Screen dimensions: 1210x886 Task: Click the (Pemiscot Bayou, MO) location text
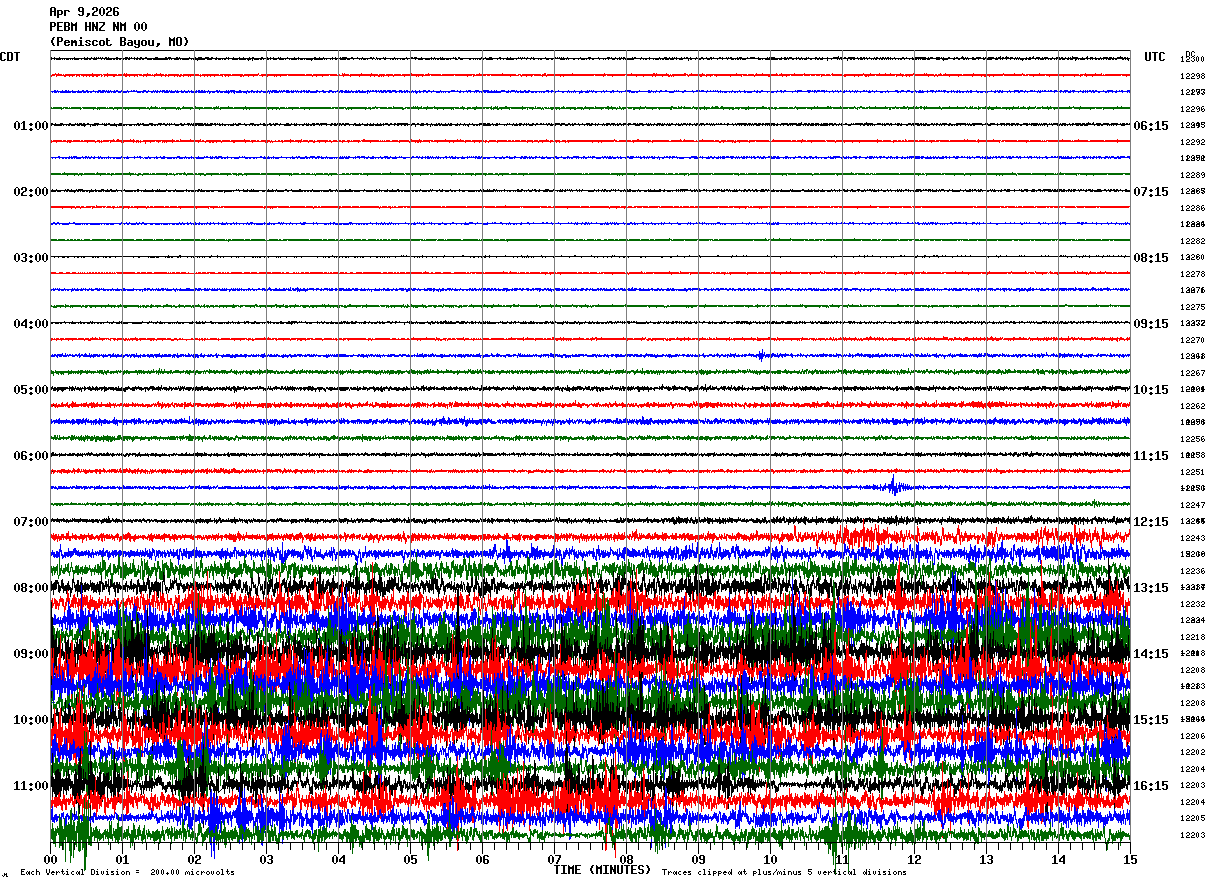pyautogui.click(x=119, y=42)
